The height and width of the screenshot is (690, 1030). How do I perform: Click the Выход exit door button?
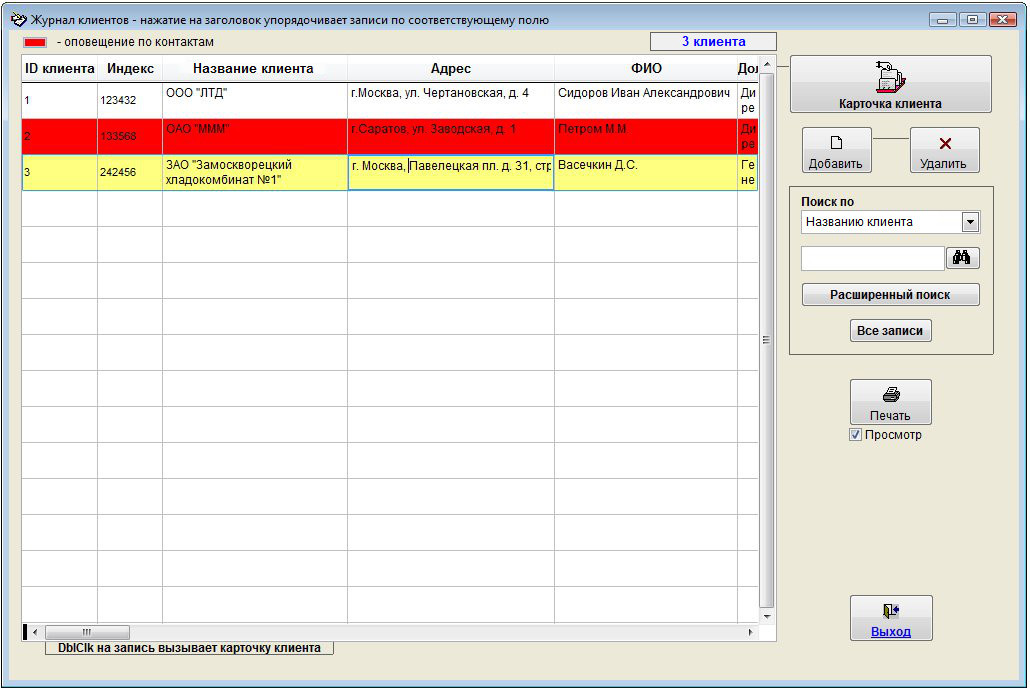coord(890,618)
